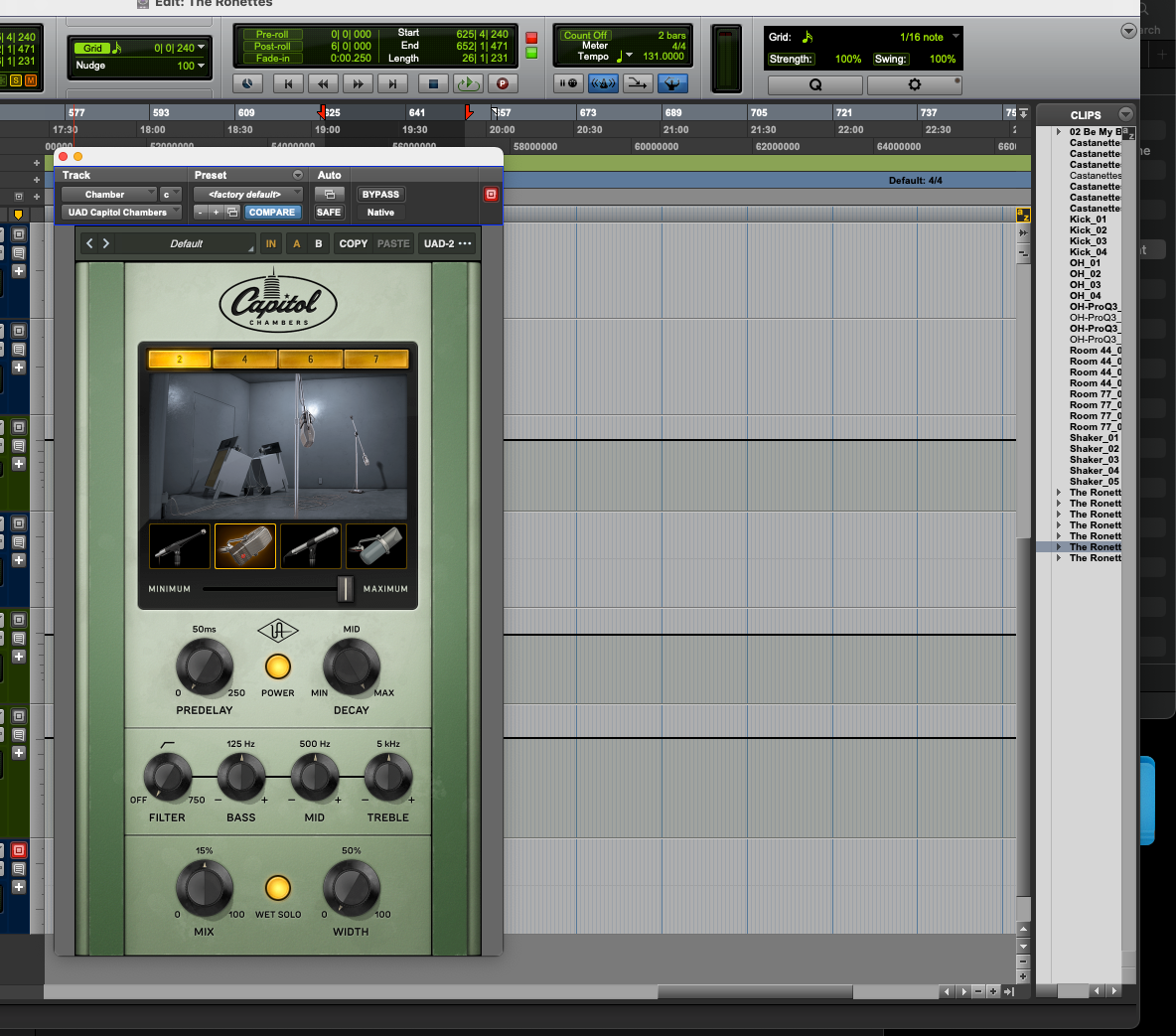This screenshot has width=1176, height=1036.
Task: Click the Rewind transport button
Action: pyautogui.click(x=323, y=84)
